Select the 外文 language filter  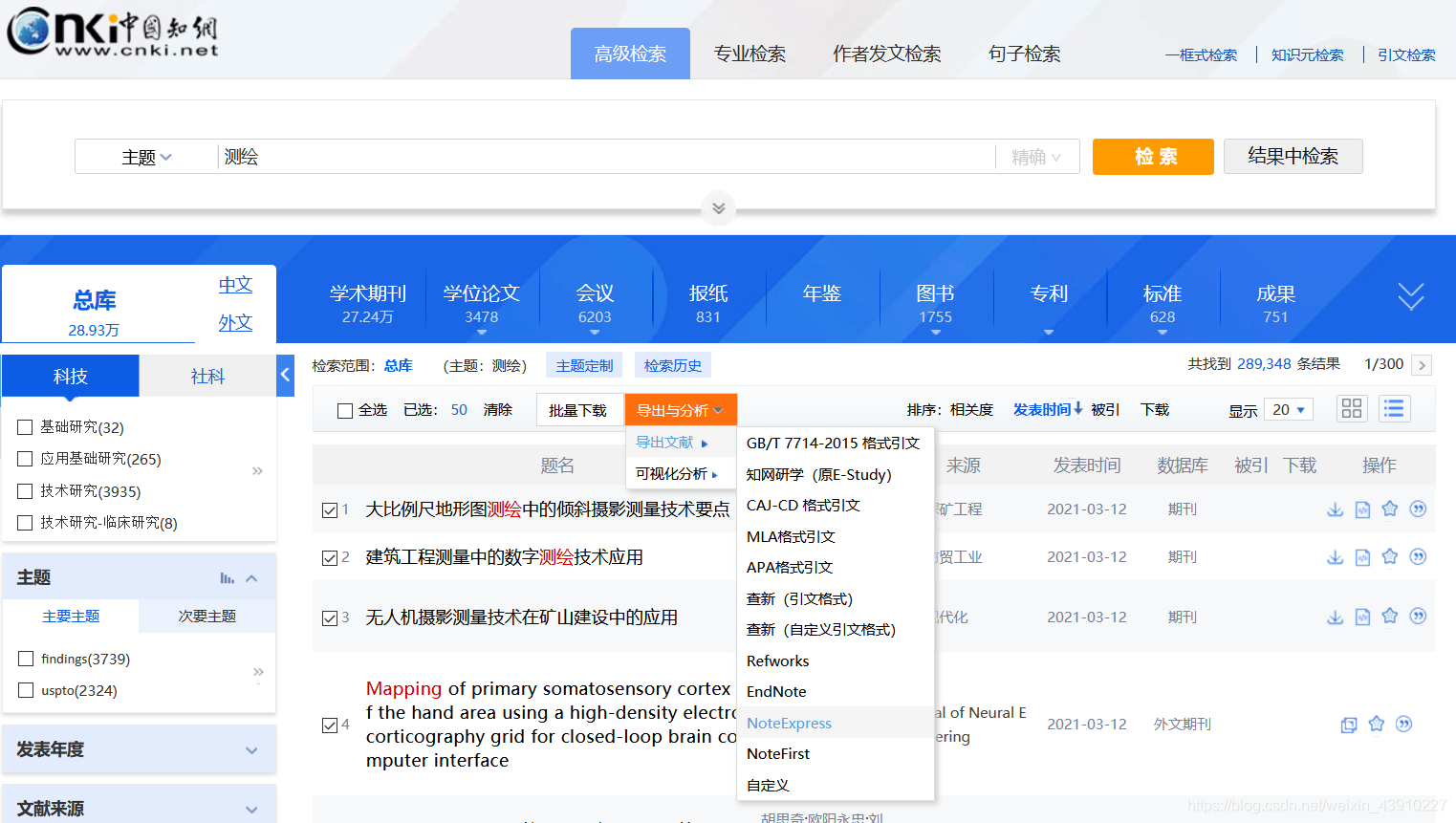pyautogui.click(x=235, y=323)
